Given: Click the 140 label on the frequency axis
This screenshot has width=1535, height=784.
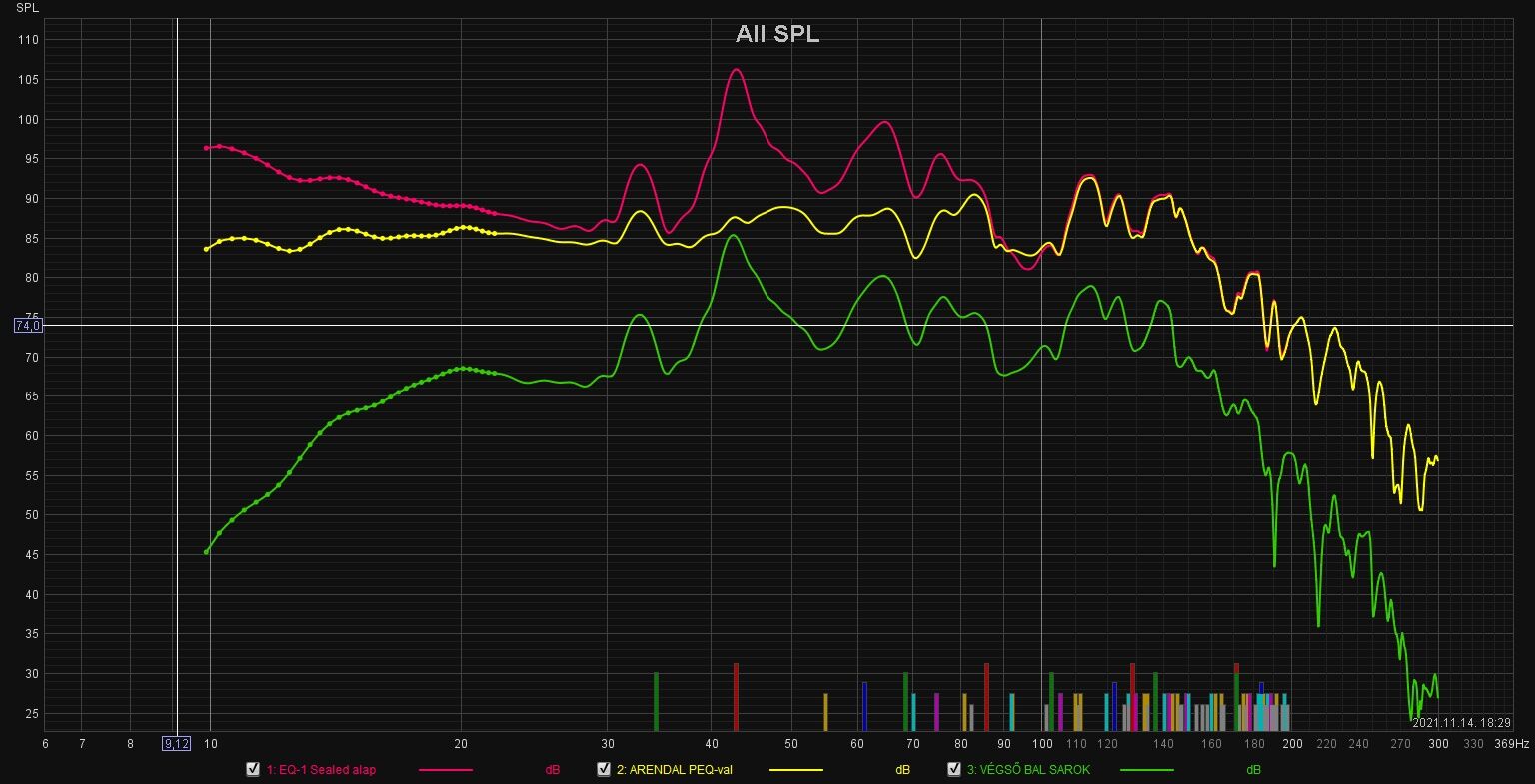Looking at the screenshot, I should [1163, 744].
